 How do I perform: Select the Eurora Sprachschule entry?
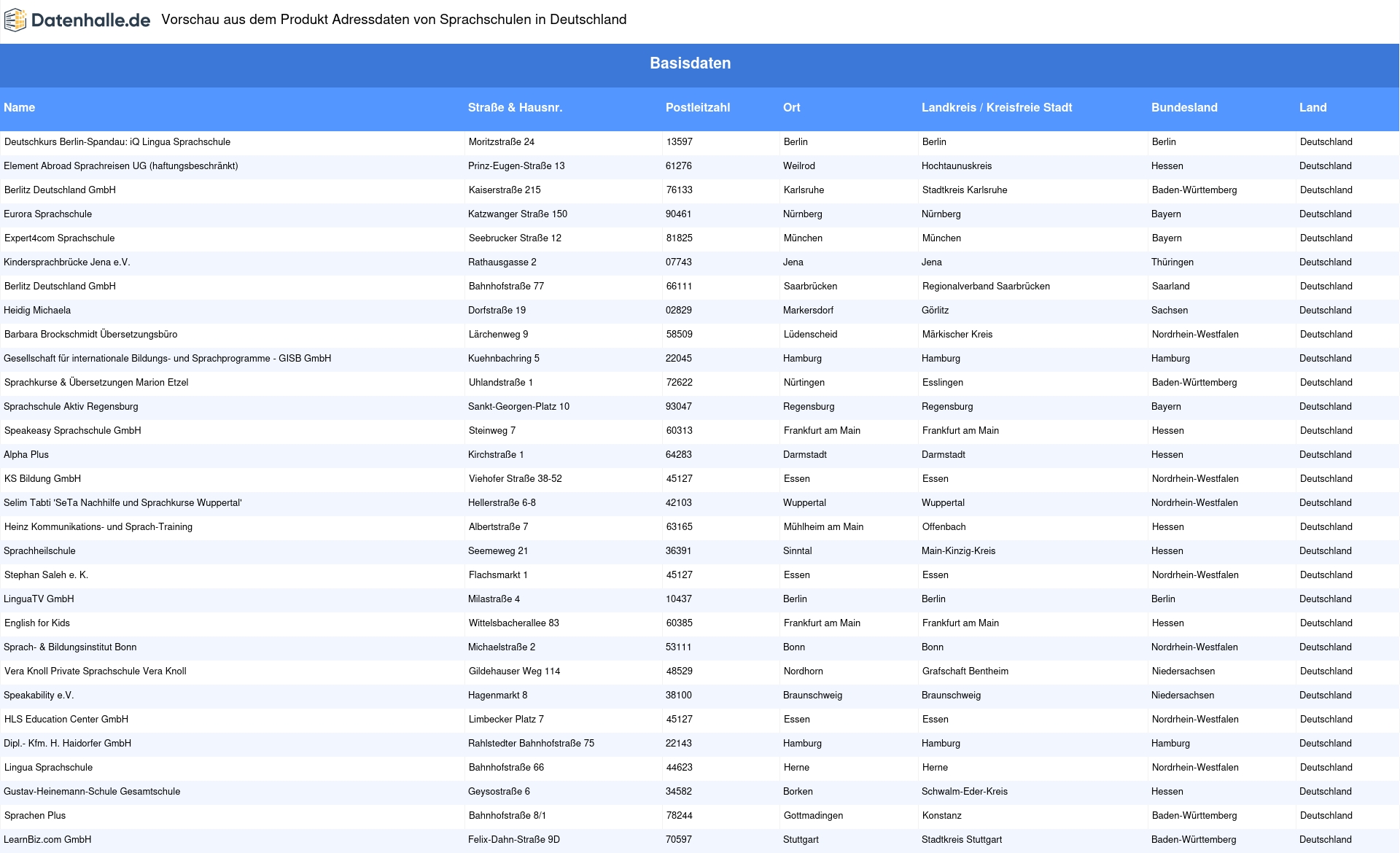coord(48,214)
